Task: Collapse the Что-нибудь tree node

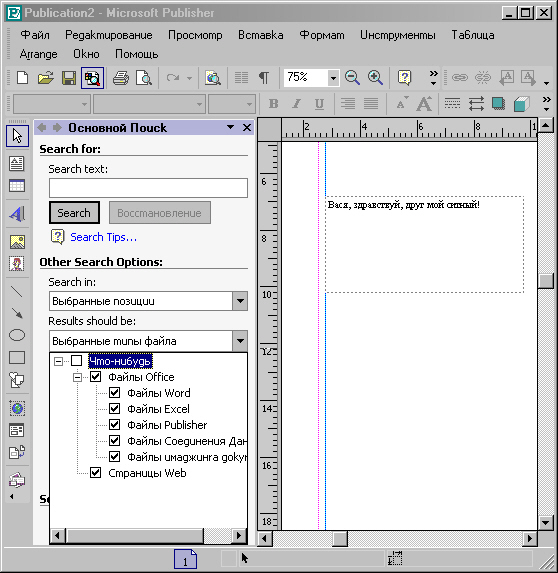Action: click(58, 361)
